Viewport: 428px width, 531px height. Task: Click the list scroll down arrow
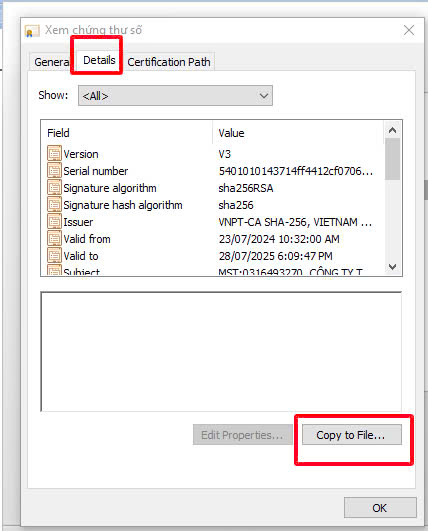point(392,267)
